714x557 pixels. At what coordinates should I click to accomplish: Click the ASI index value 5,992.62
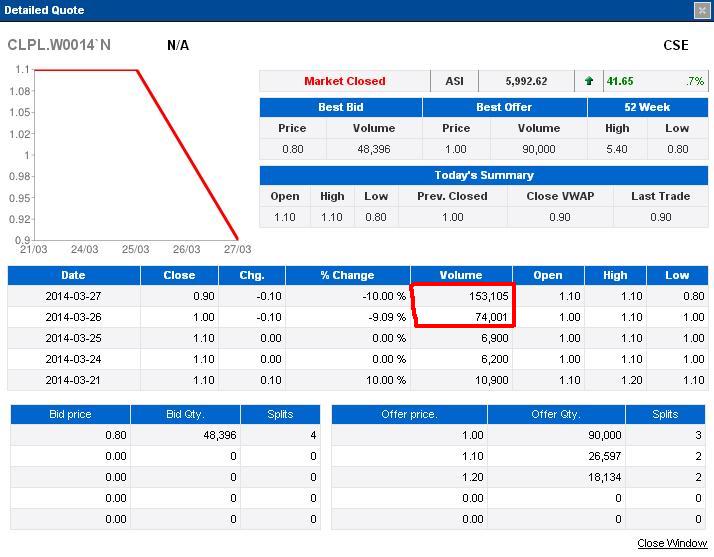point(526,81)
